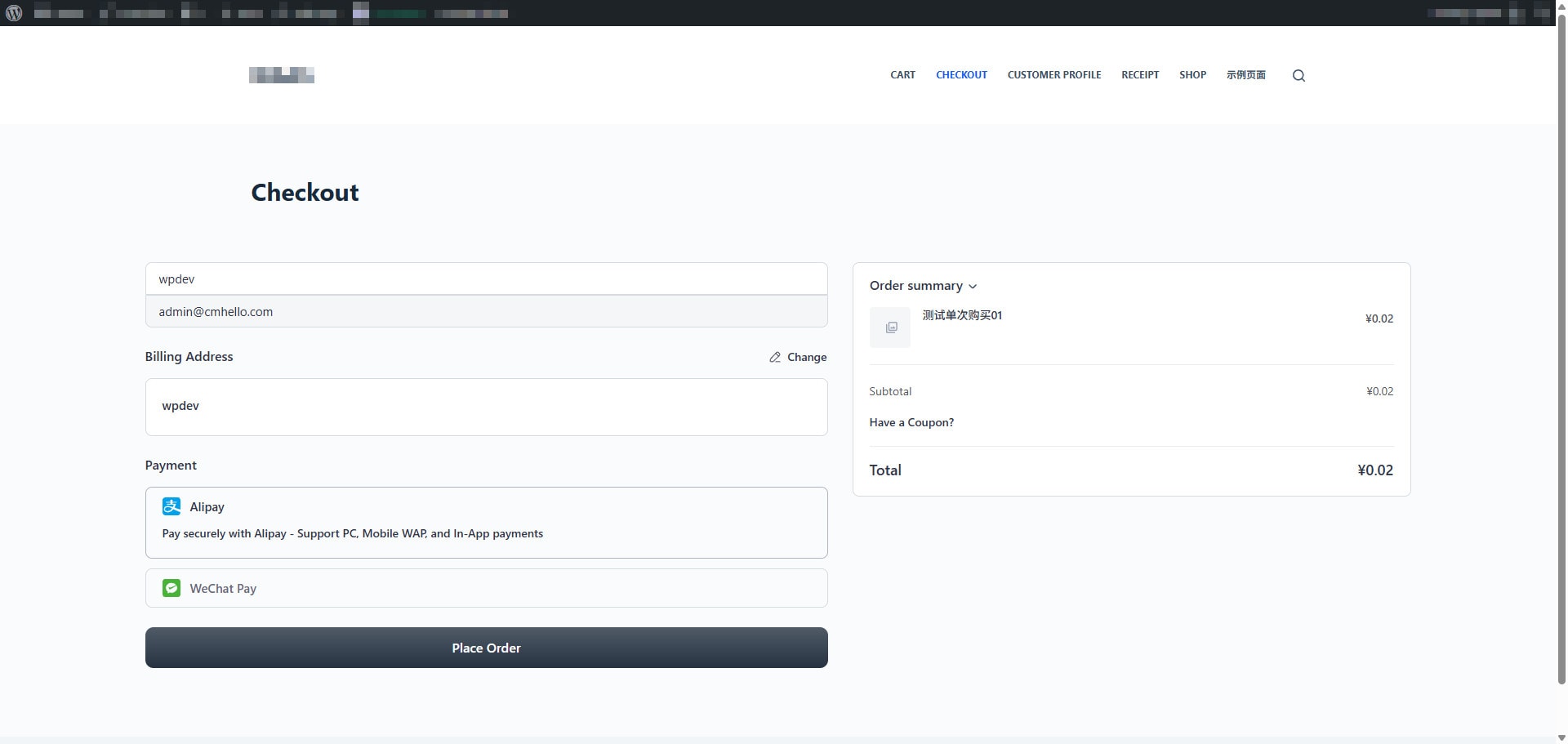Click the WordPress logo in the admin bar
Screen dimensions: 1568x744
click(13, 13)
